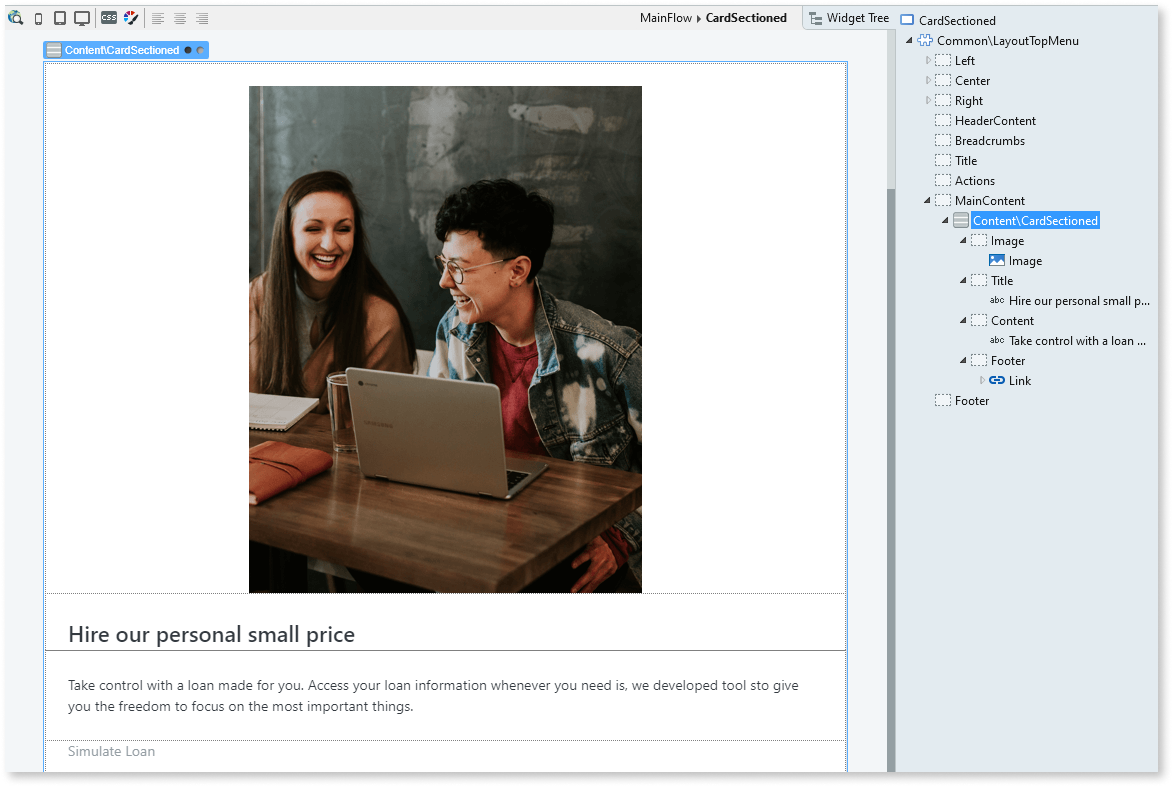1173x787 pixels.
Task: Open the CSS editor icon
Action: (x=110, y=17)
